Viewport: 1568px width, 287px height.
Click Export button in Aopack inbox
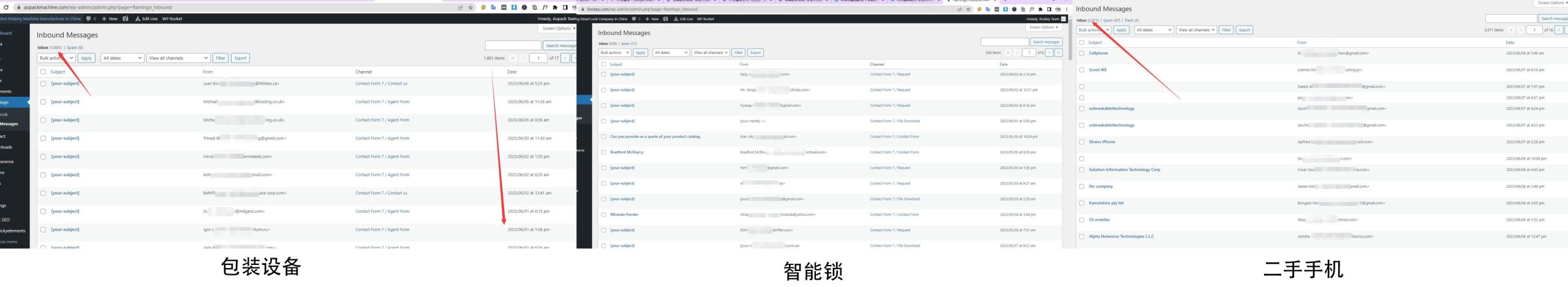pyautogui.click(x=241, y=58)
